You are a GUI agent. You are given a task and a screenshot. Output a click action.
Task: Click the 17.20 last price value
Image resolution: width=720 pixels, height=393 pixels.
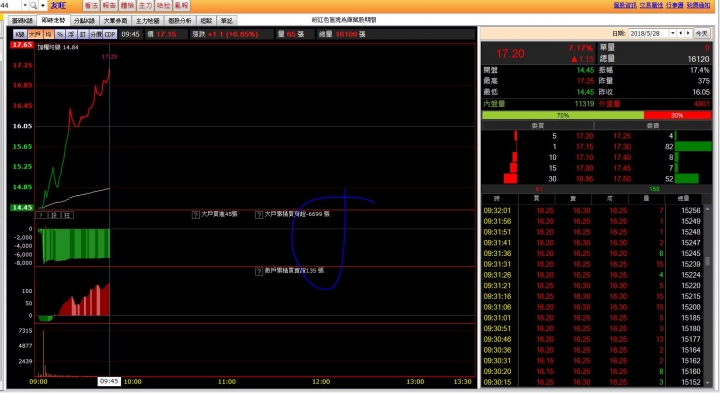(x=510, y=54)
